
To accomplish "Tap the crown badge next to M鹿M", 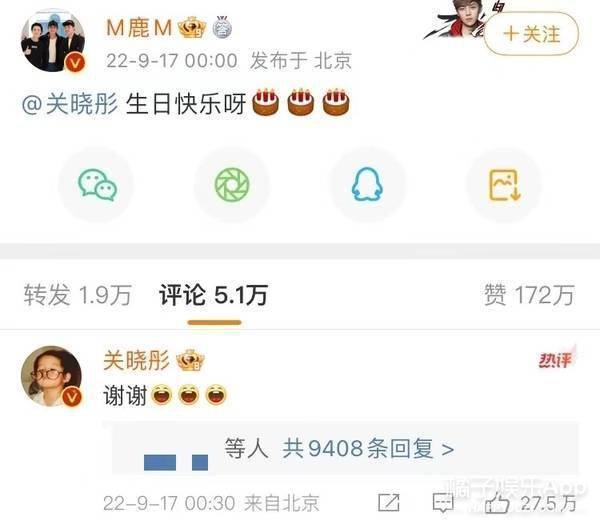I will click(x=192, y=27).
